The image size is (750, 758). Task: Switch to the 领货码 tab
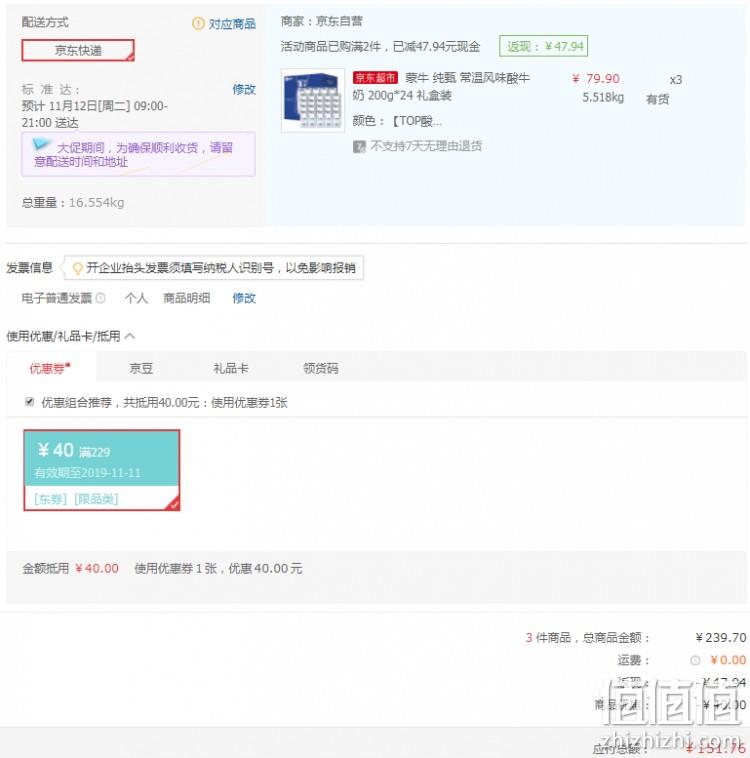(x=321, y=368)
